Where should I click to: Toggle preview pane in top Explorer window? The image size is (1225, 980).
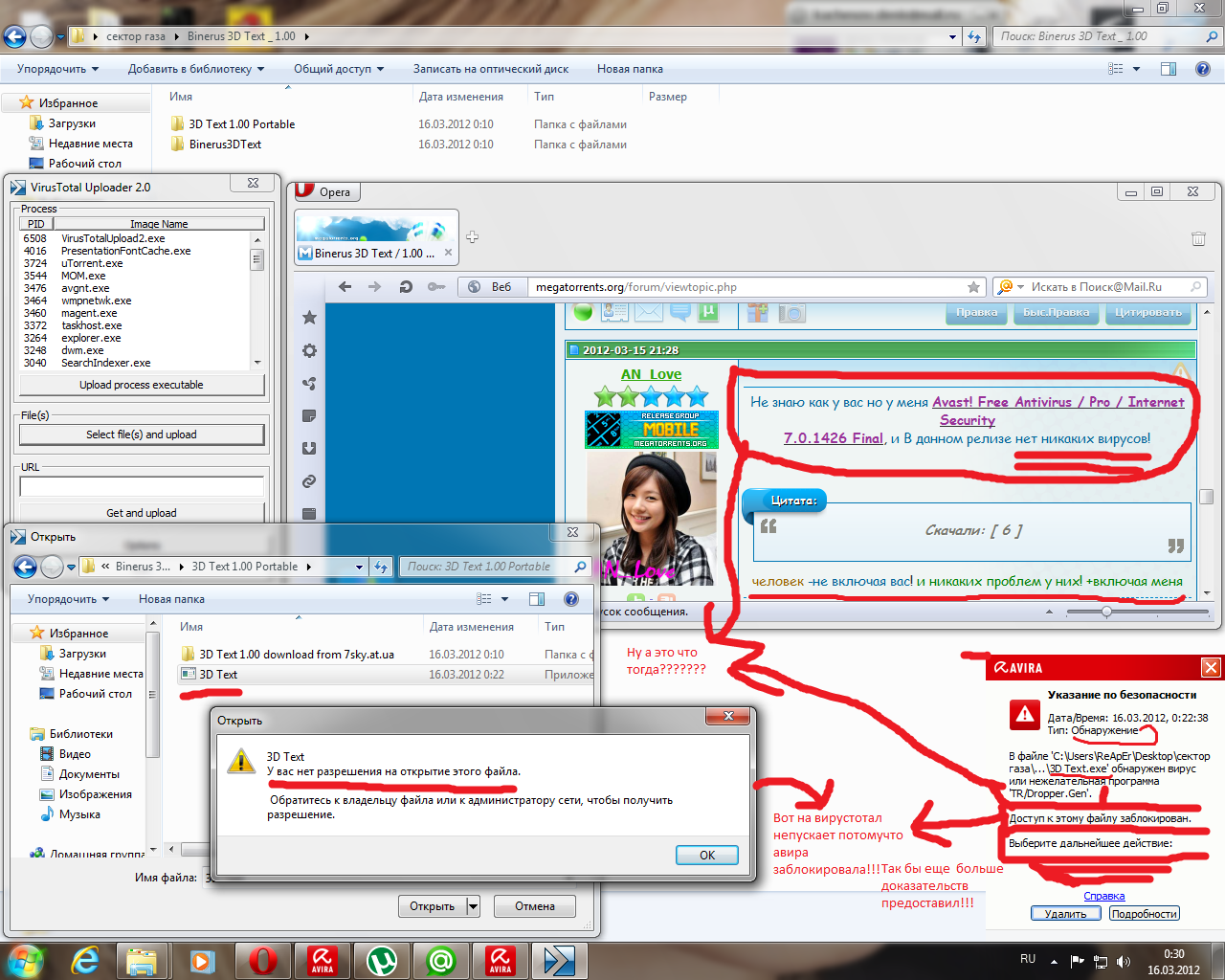point(1169,69)
